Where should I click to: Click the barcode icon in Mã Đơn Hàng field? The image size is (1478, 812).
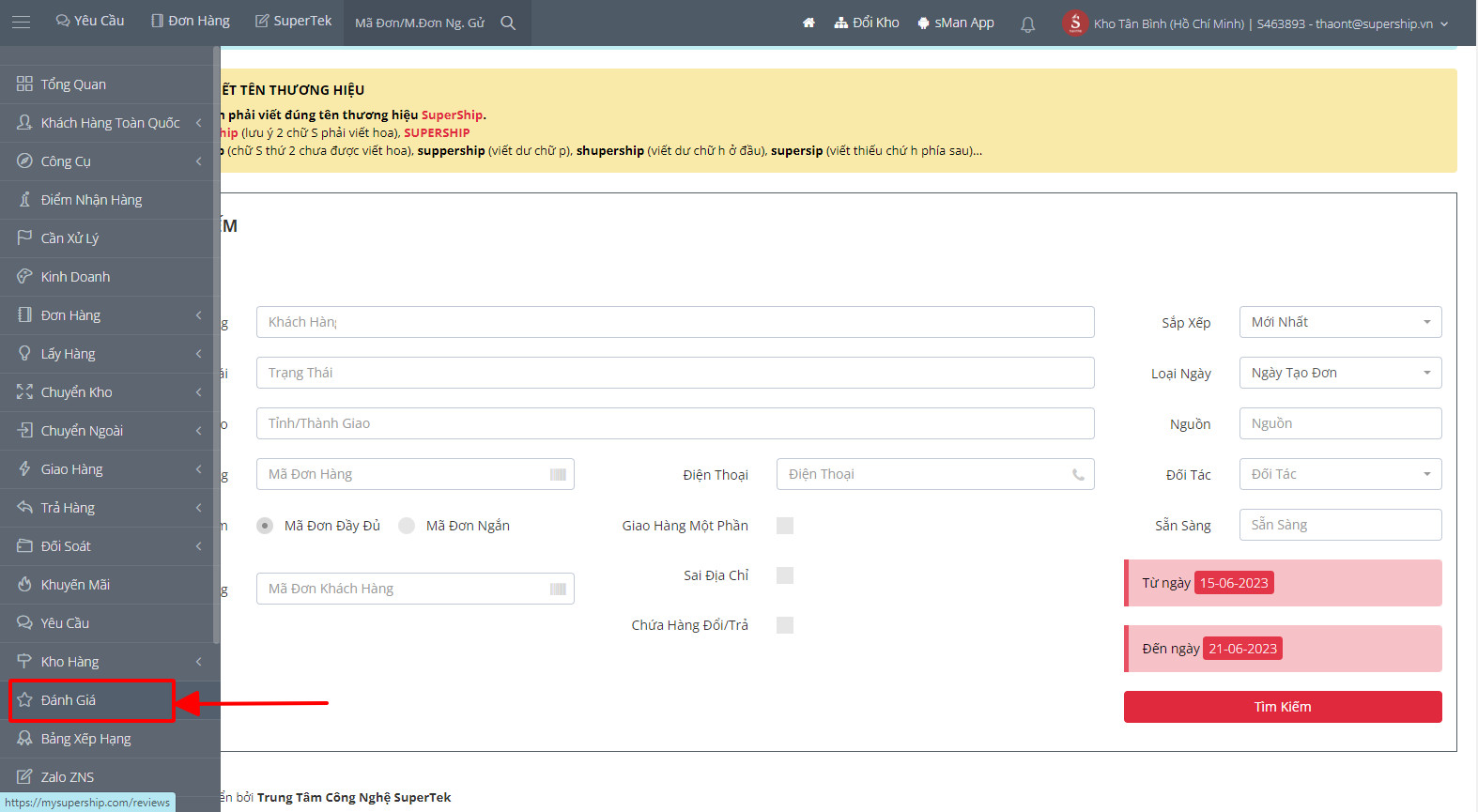(x=558, y=474)
